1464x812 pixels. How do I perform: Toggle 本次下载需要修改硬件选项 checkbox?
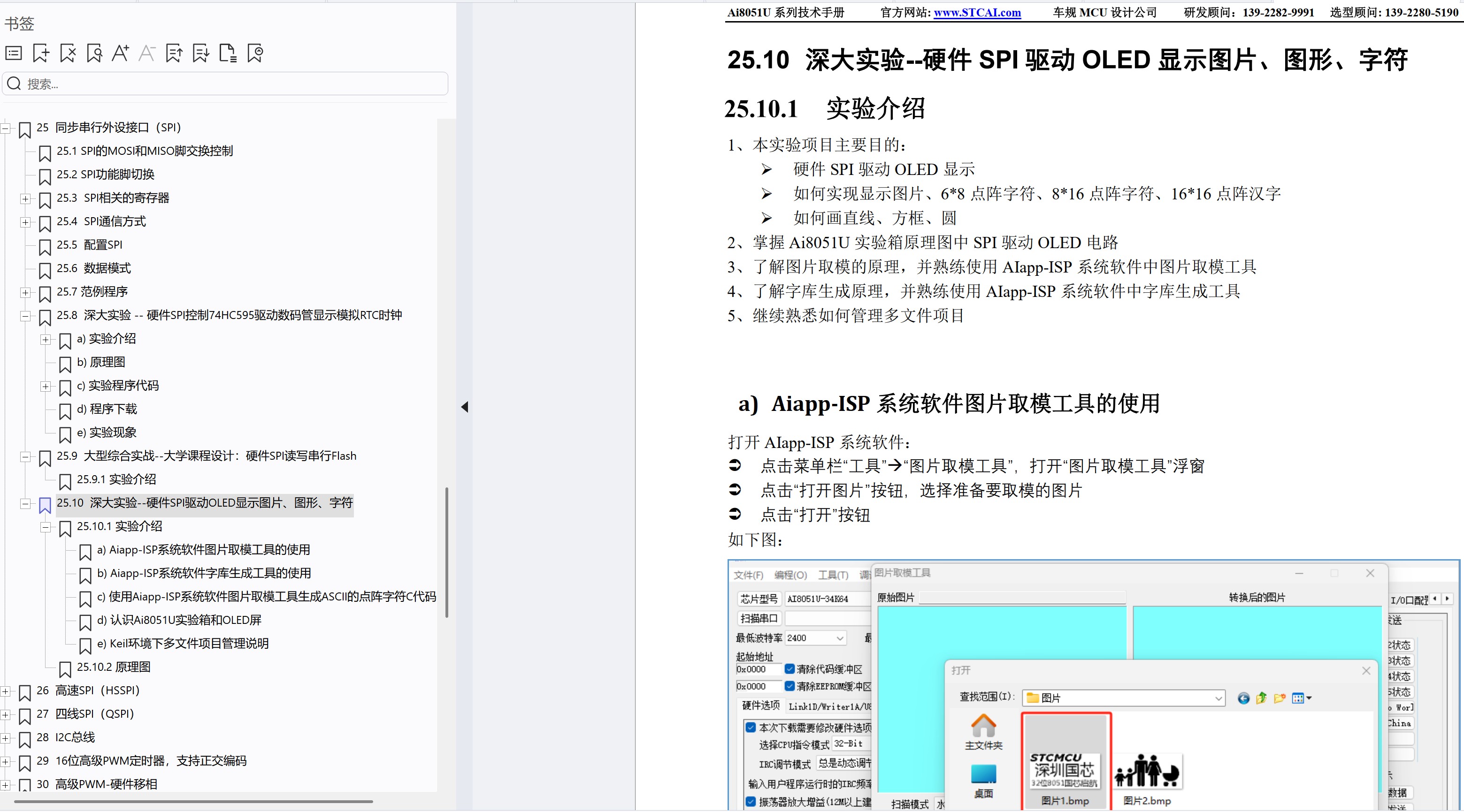(x=751, y=728)
